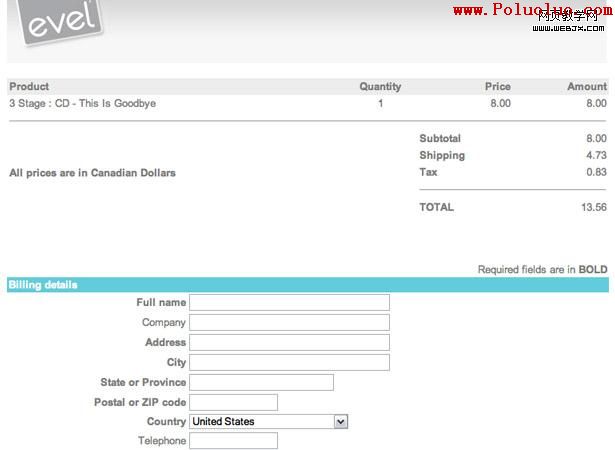
Task: Click the evel logo
Action: [x=63, y=21]
